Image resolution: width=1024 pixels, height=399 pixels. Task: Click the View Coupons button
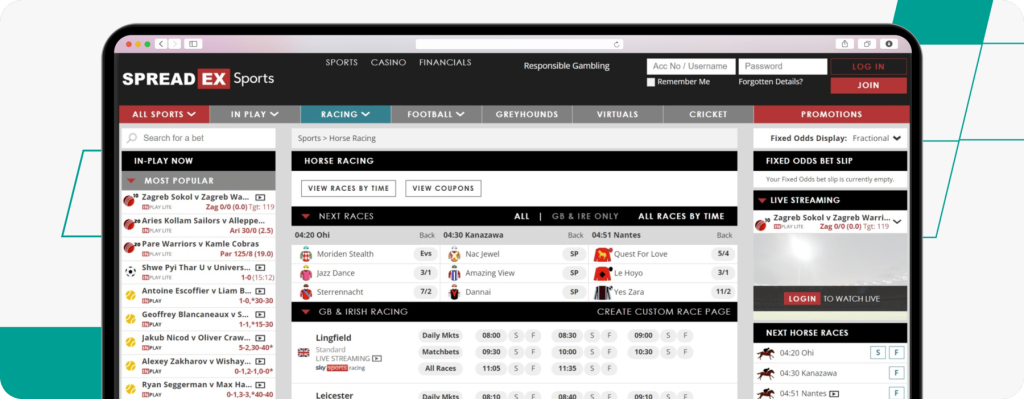tap(443, 188)
